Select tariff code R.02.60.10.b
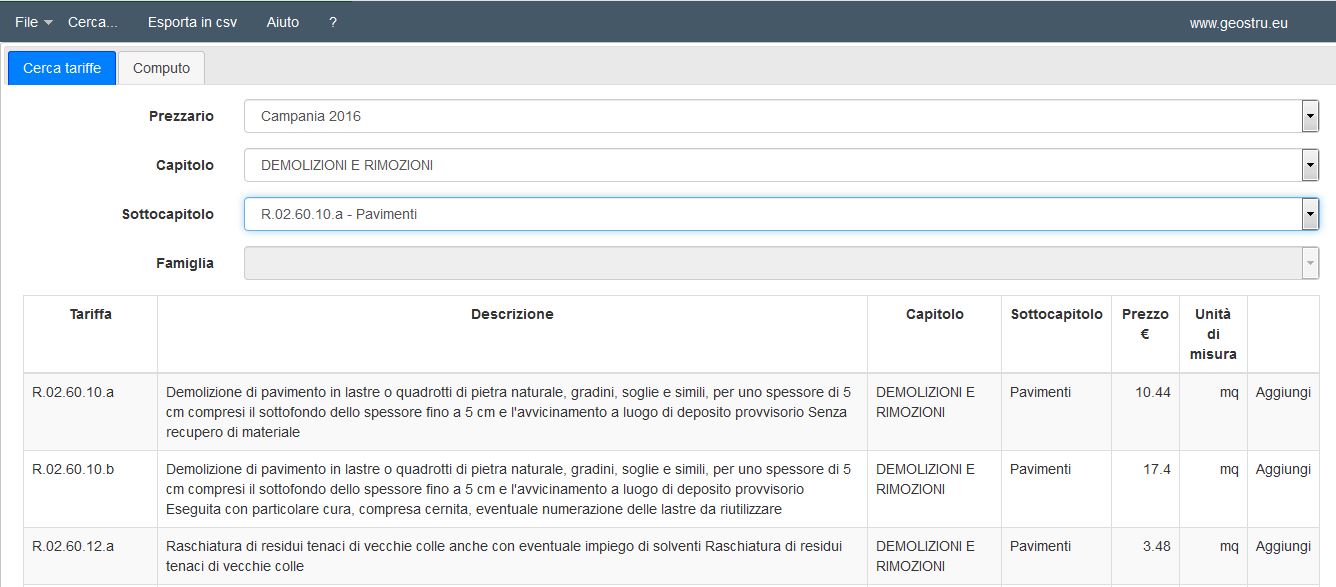Image resolution: width=1336 pixels, height=587 pixels. [73, 469]
